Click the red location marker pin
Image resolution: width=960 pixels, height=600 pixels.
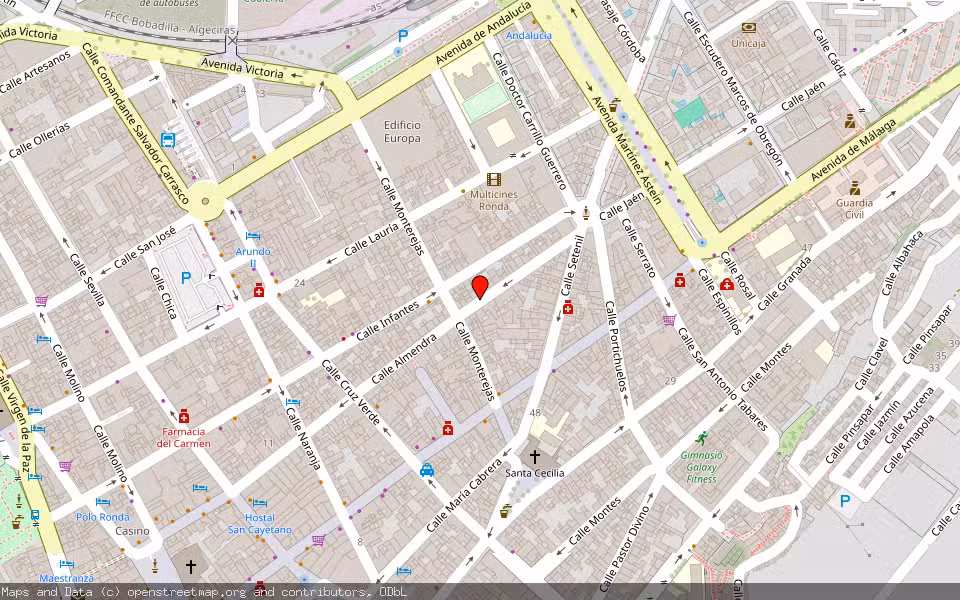click(x=480, y=287)
